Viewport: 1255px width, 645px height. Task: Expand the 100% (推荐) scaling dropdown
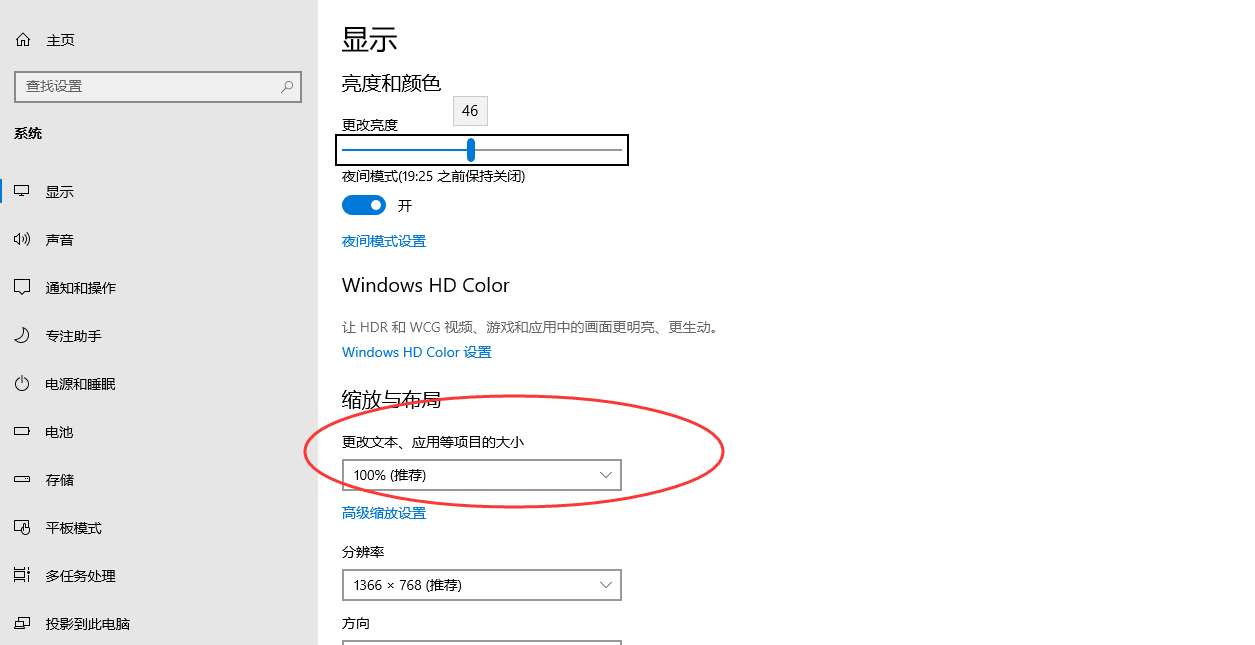tap(482, 475)
